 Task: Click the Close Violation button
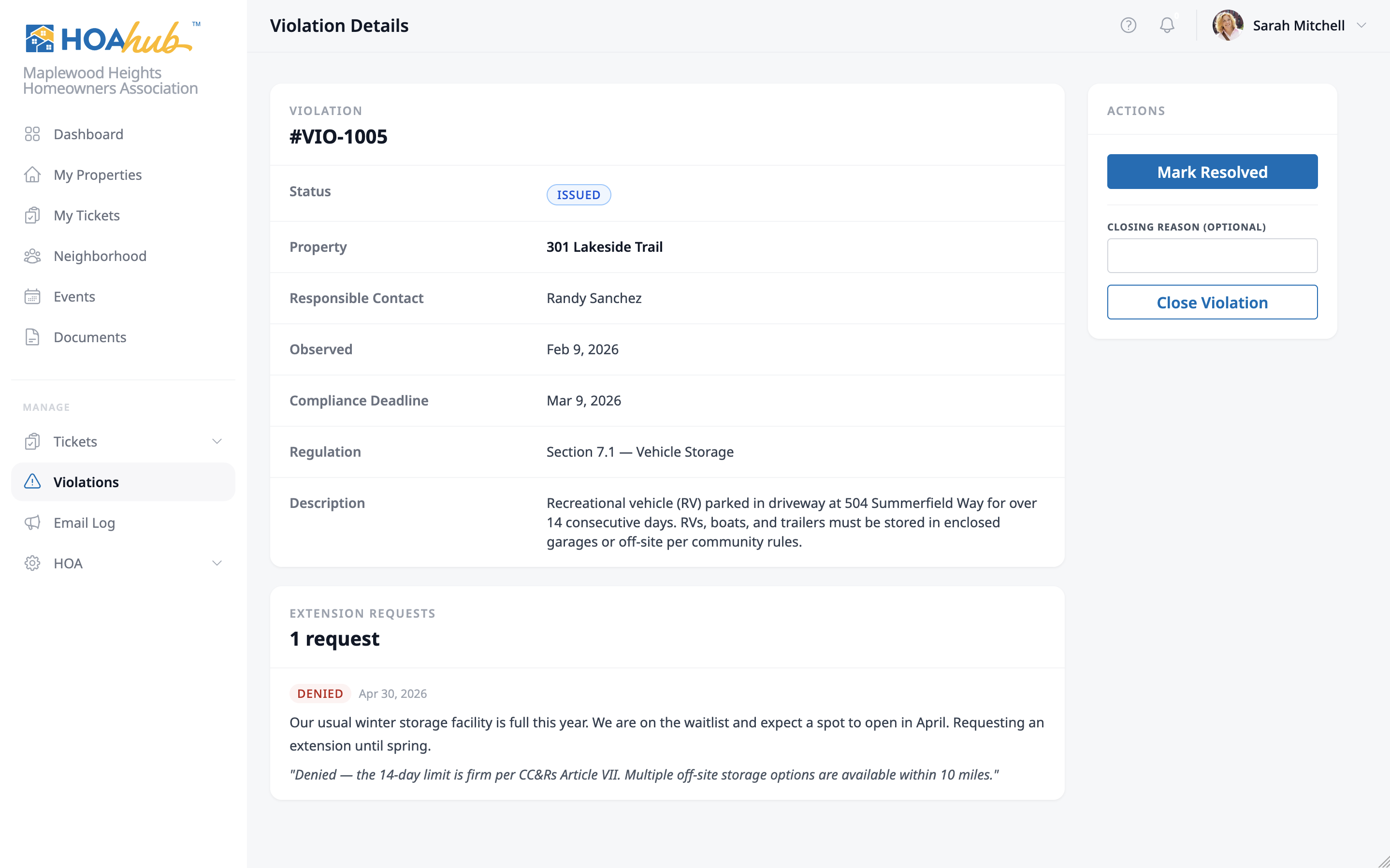tap(1212, 302)
